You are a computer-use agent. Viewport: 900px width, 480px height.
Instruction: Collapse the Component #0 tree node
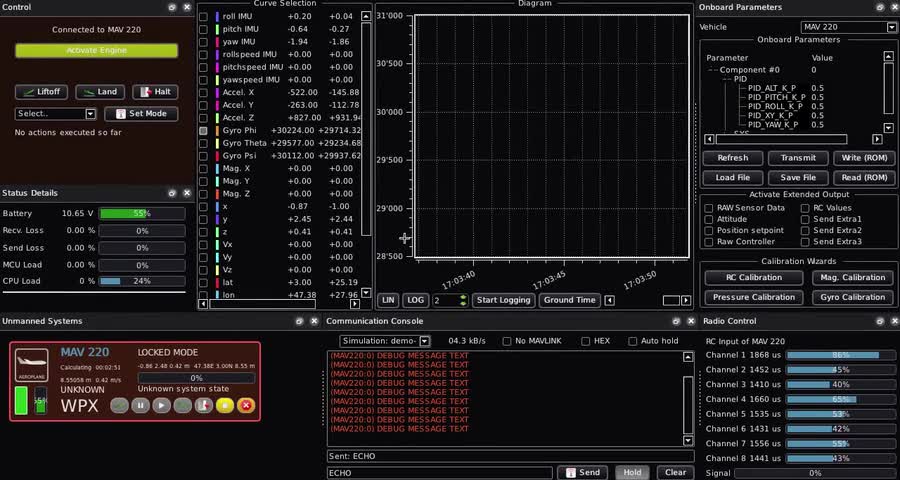tap(712, 70)
